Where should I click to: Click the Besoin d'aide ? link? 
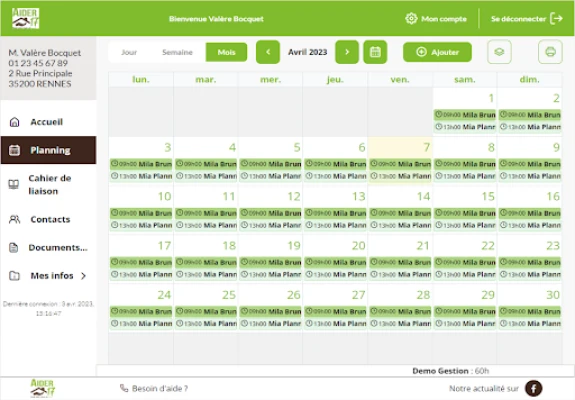(x=154, y=388)
